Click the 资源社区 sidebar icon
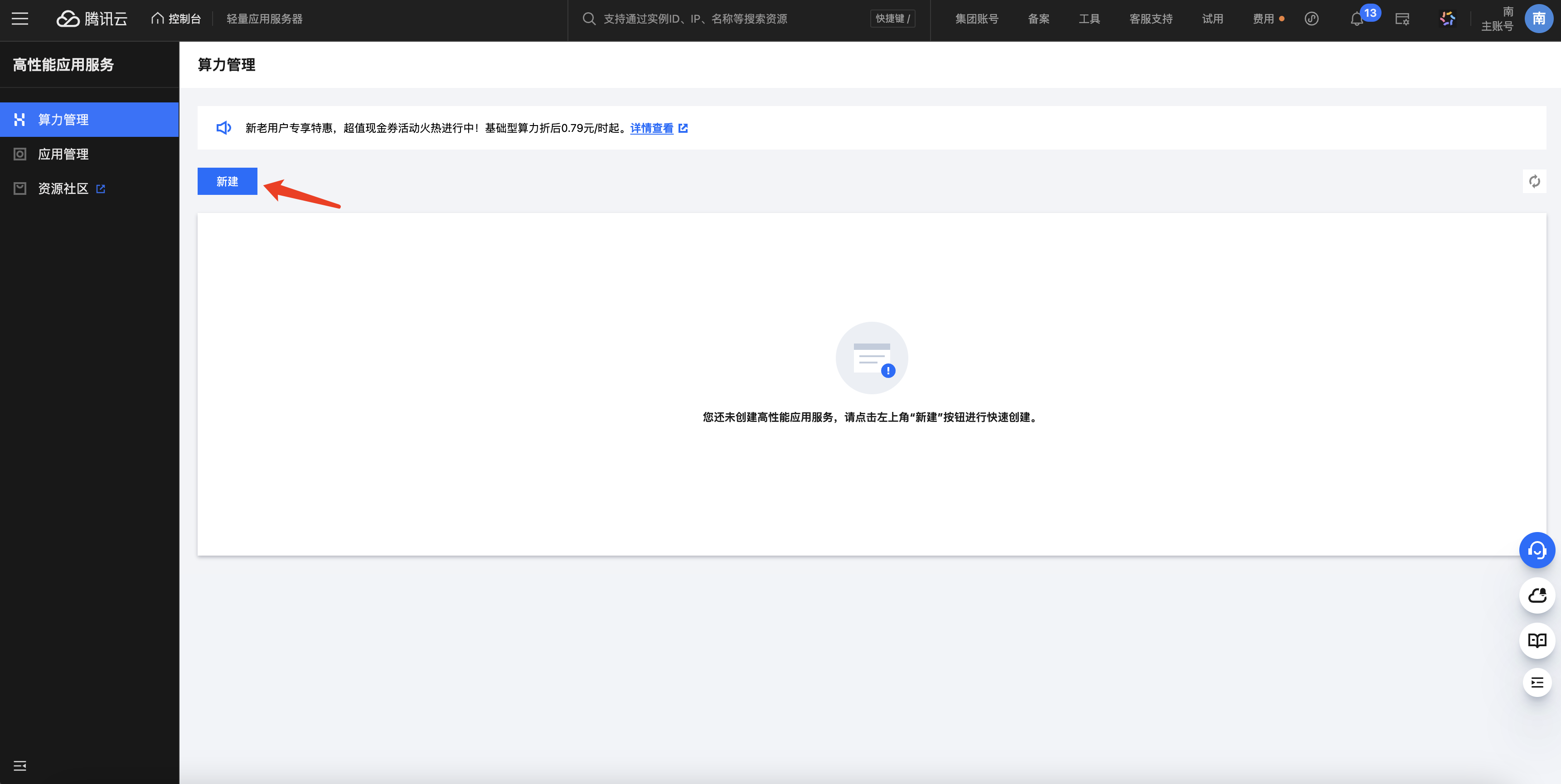This screenshot has height=784, width=1561. click(20, 189)
